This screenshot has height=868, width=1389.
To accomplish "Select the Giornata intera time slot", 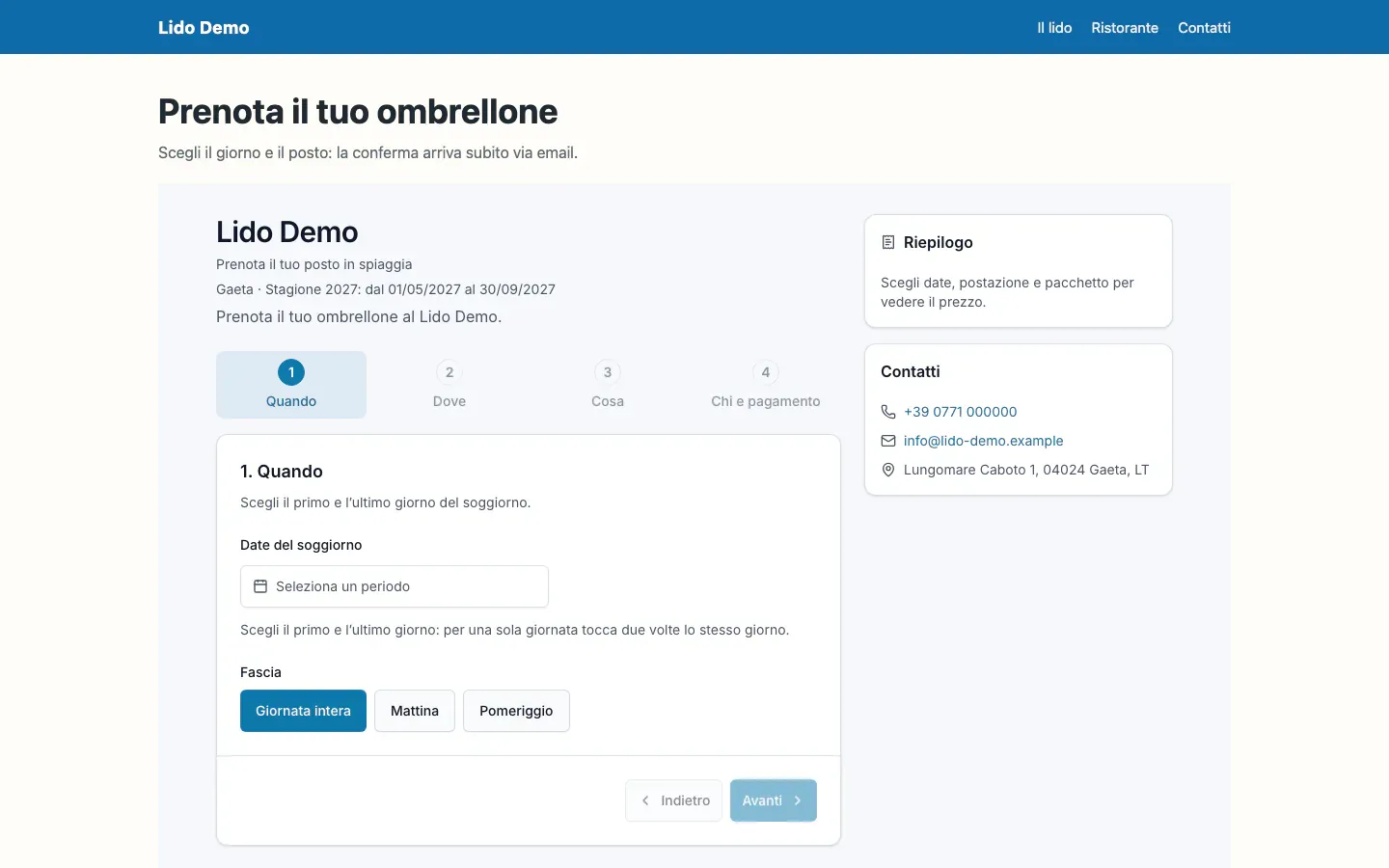I will (x=303, y=711).
